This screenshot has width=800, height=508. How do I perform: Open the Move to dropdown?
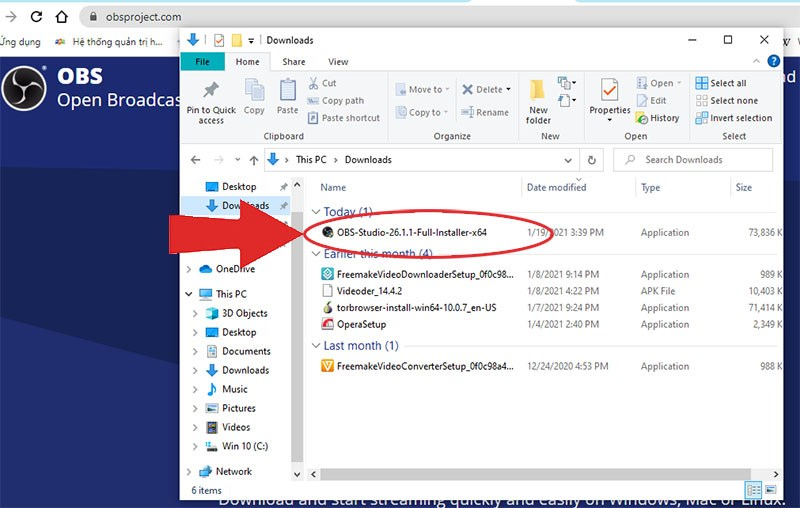pyautogui.click(x=422, y=89)
